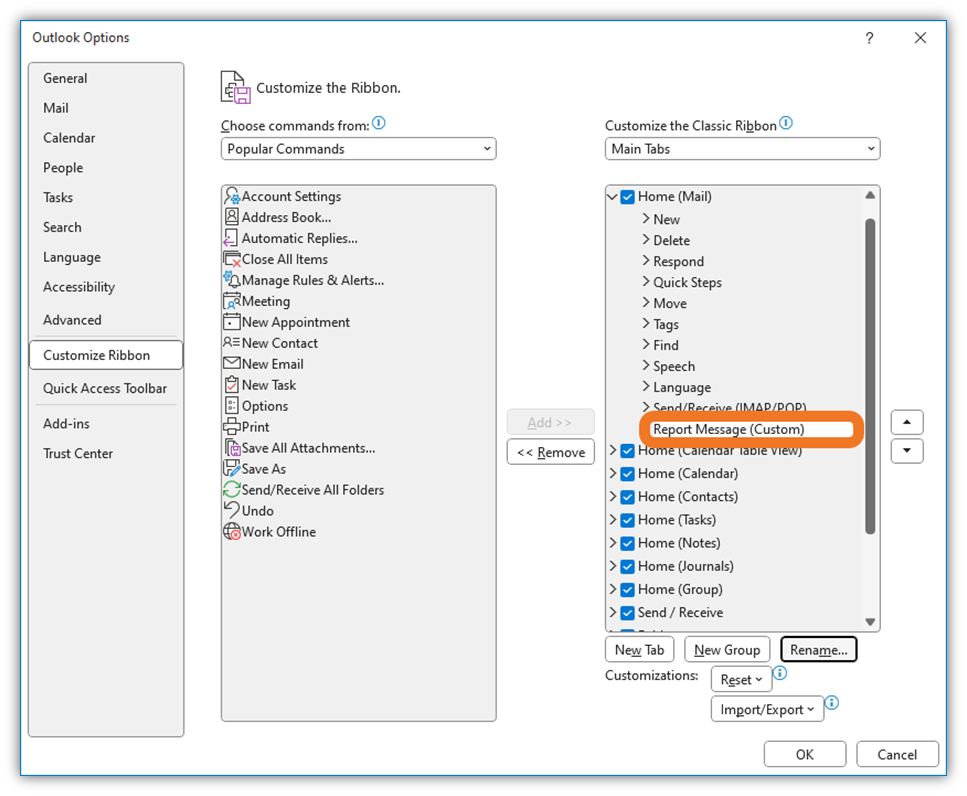Click the Rename button
The image size is (967, 796).
pyautogui.click(x=818, y=650)
